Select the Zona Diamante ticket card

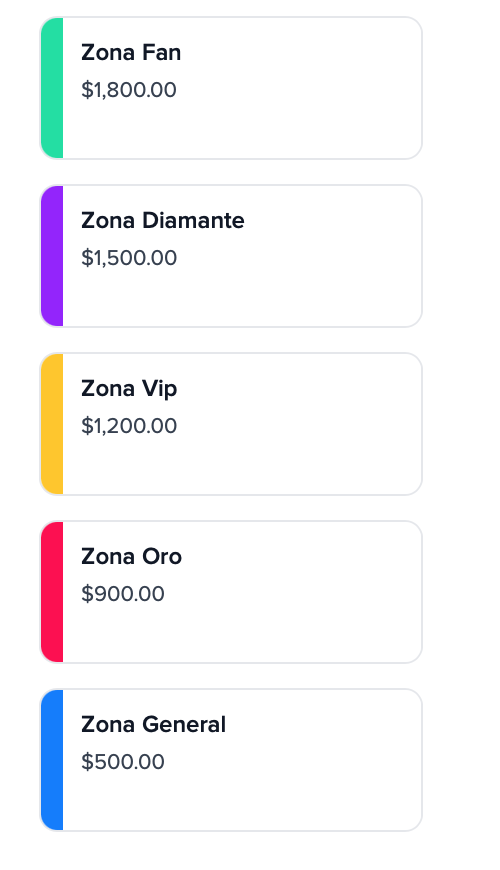click(x=231, y=256)
